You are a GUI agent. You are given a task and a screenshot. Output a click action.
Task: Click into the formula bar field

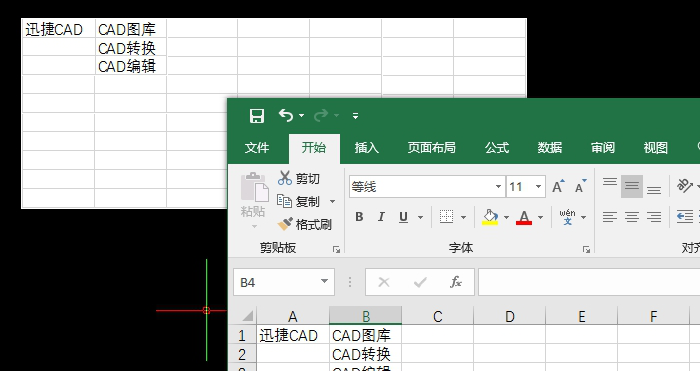(x=589, y=282)
